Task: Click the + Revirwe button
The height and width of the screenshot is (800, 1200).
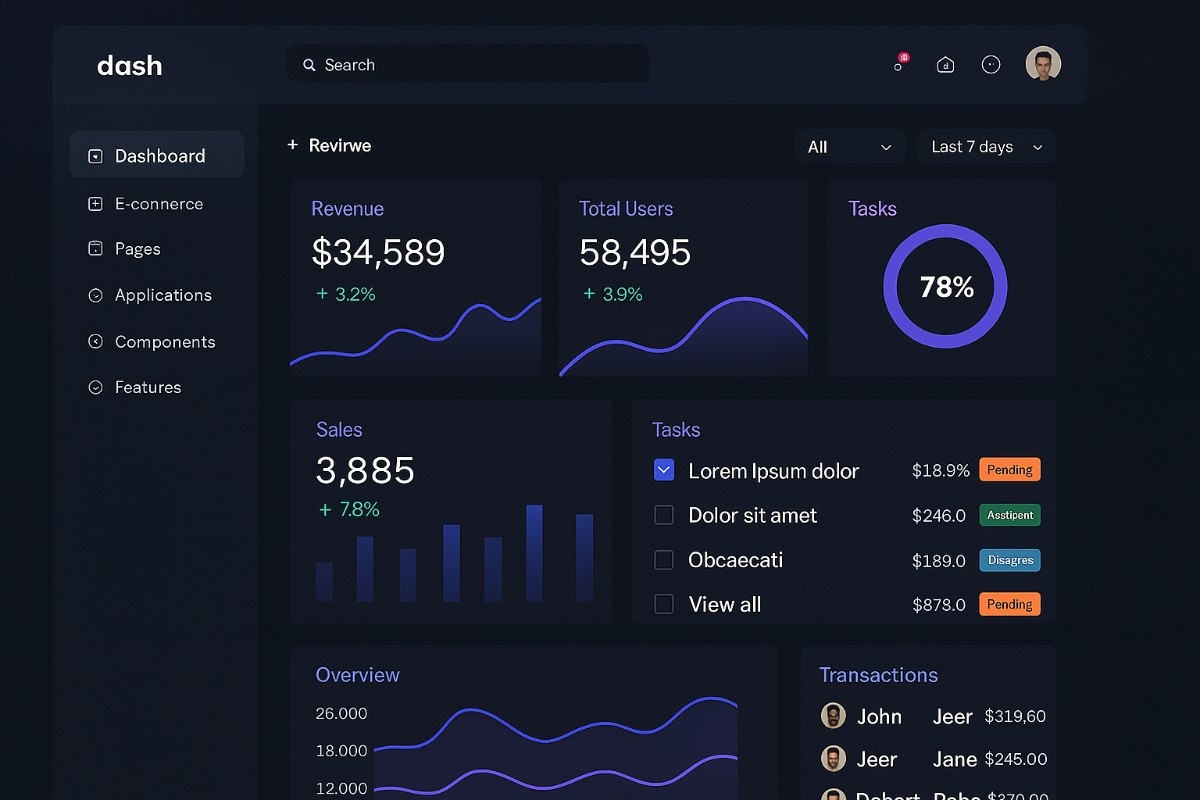Action: pos(328,145)
